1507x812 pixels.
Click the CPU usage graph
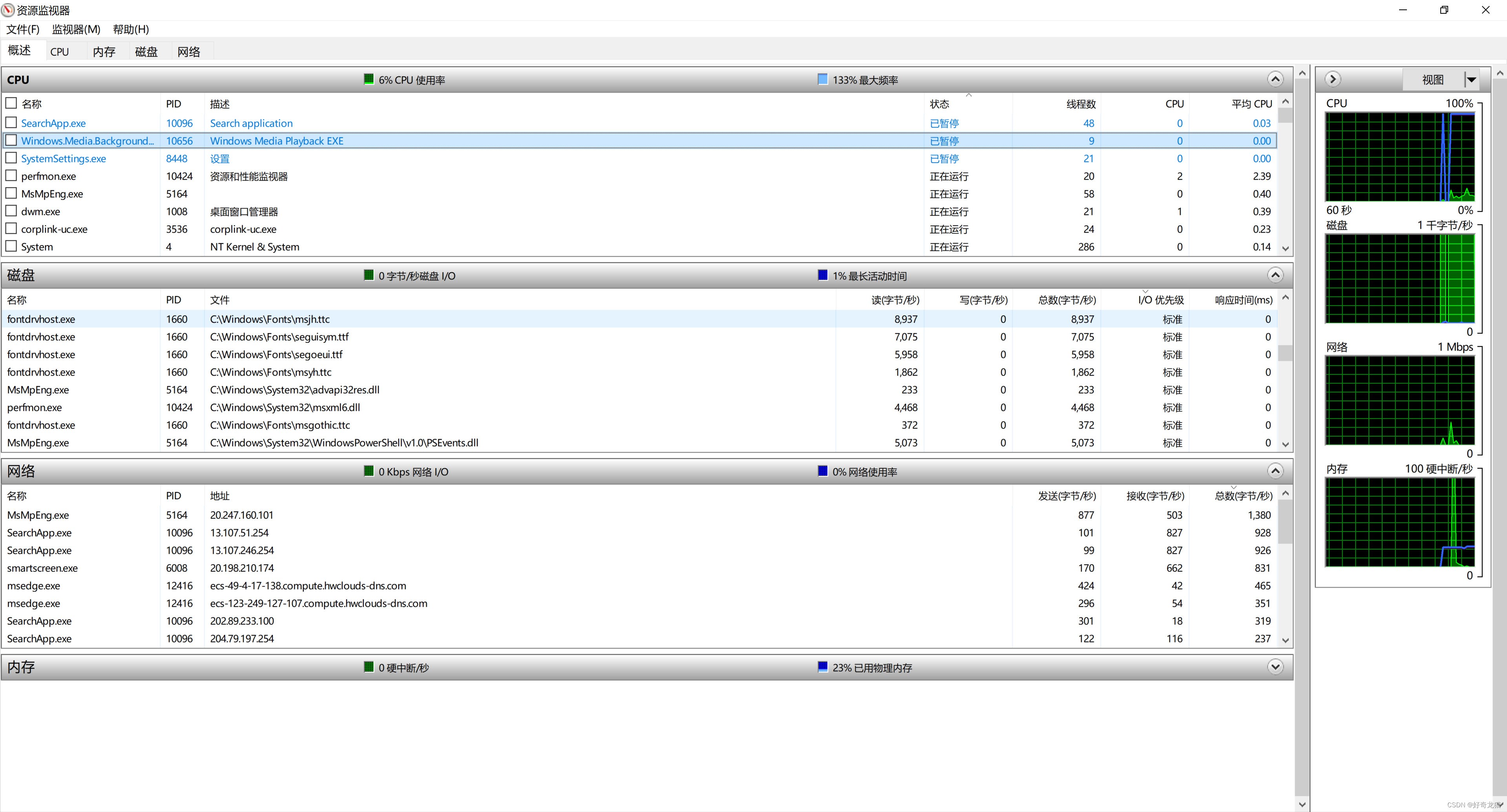1400,157
